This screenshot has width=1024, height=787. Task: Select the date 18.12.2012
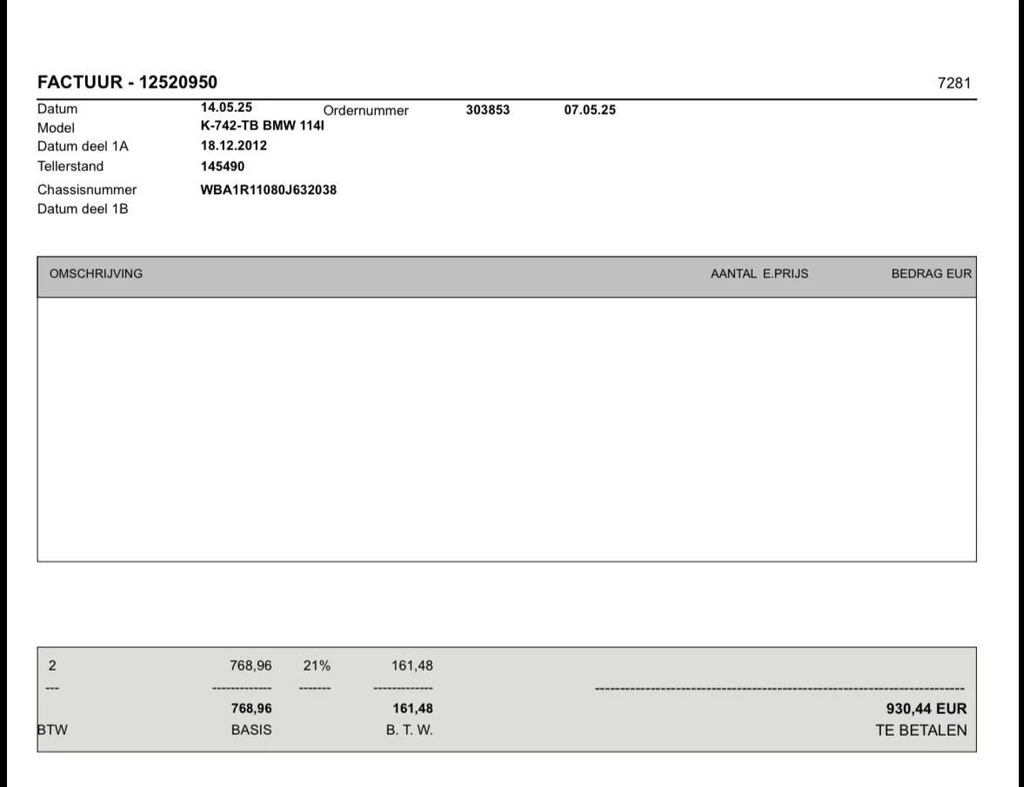click(234, 145)
